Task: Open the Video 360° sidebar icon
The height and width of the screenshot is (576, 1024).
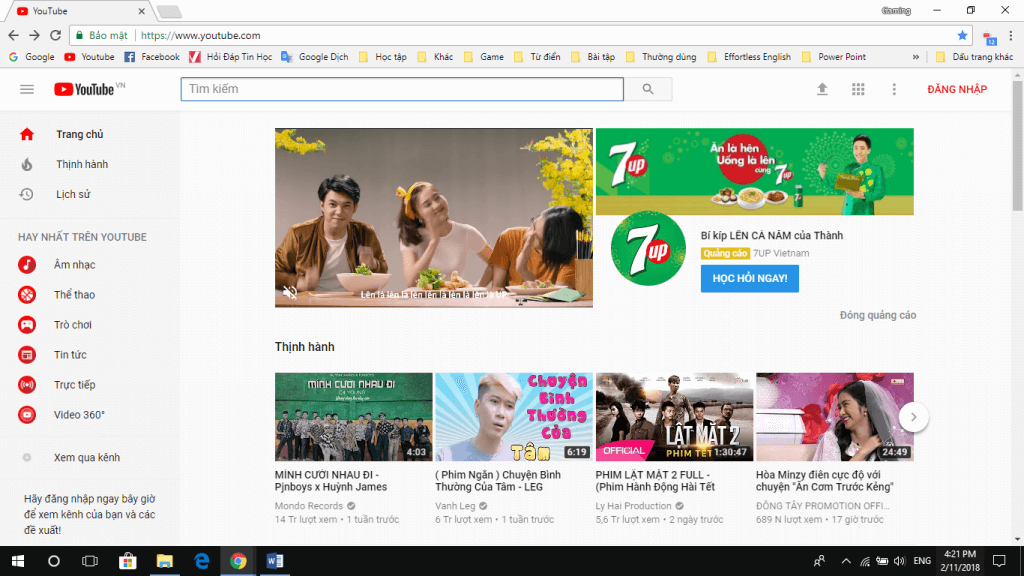Action: (x=28, y=414)
